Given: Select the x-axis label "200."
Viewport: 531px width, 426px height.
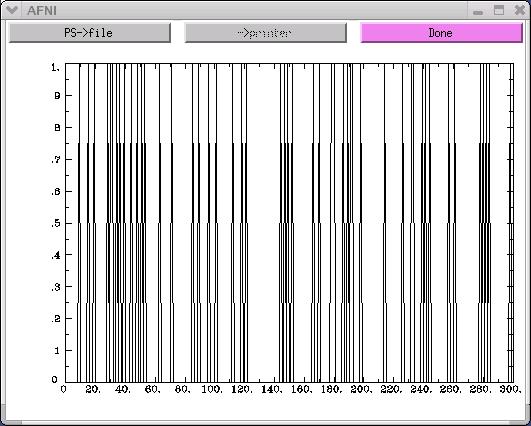Looking at the screenshot, I should [361, 389].
